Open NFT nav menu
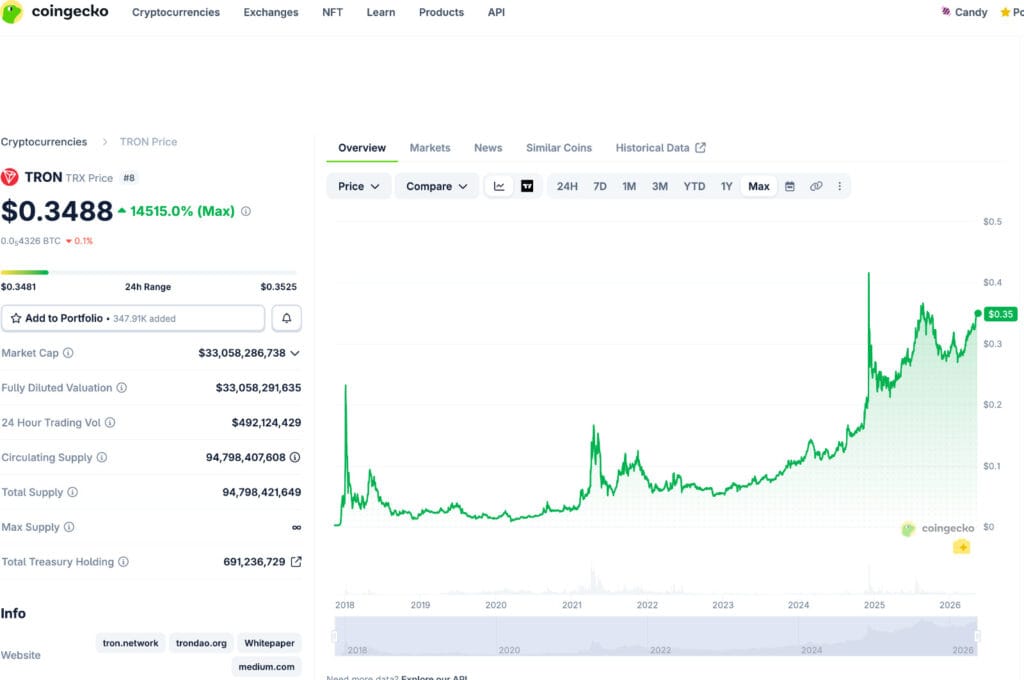This screenshot has width=1024, height=680. tap(332, 12)
